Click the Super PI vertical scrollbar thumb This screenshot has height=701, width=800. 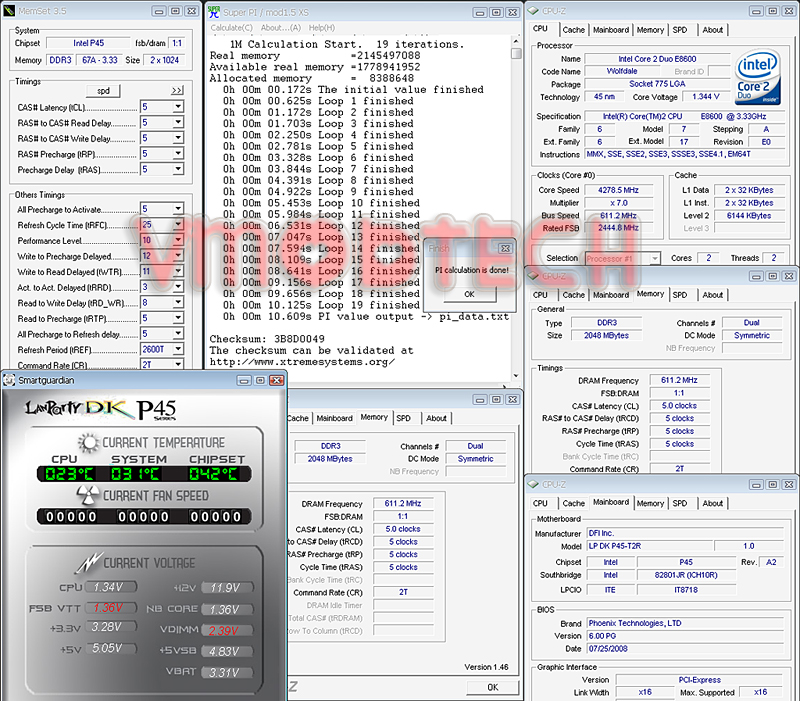click(516, 54)
